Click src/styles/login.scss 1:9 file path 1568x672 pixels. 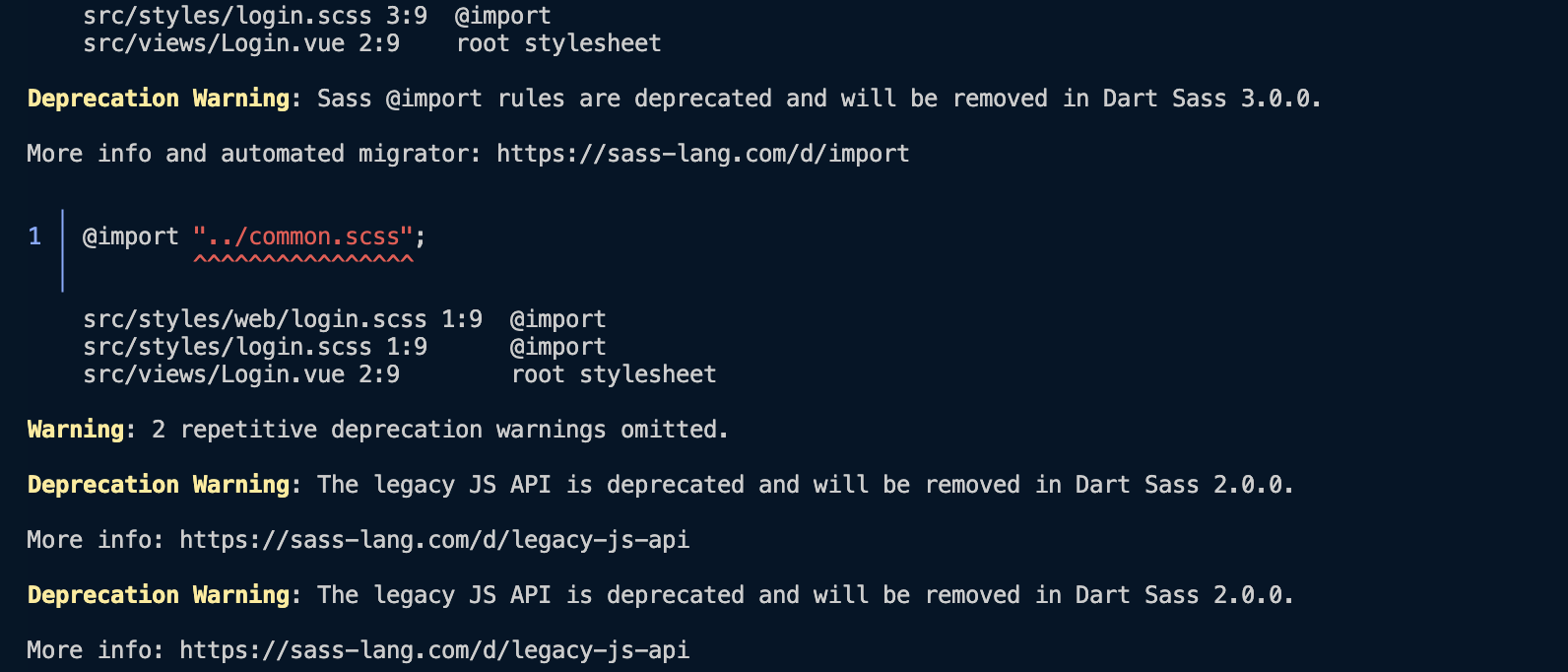click(255, 347)
